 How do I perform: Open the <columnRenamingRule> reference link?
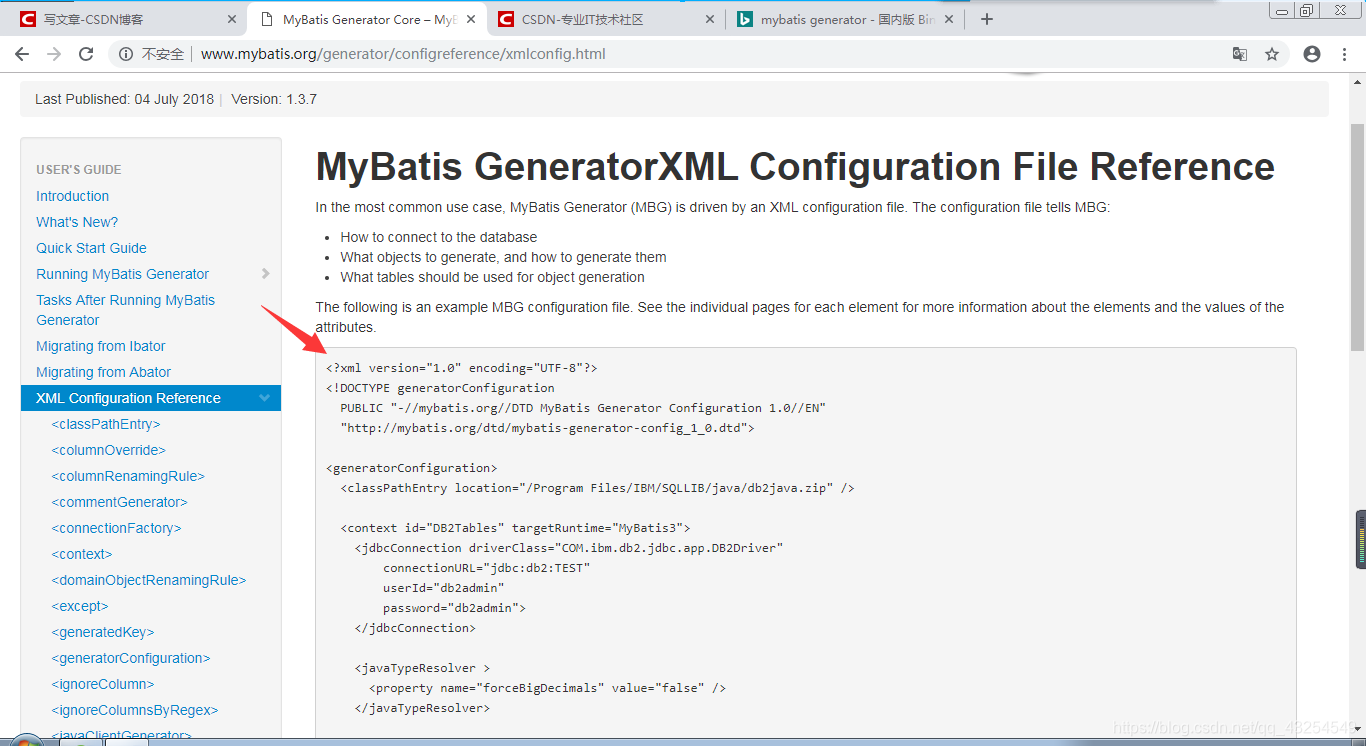(x=128, y=476)
